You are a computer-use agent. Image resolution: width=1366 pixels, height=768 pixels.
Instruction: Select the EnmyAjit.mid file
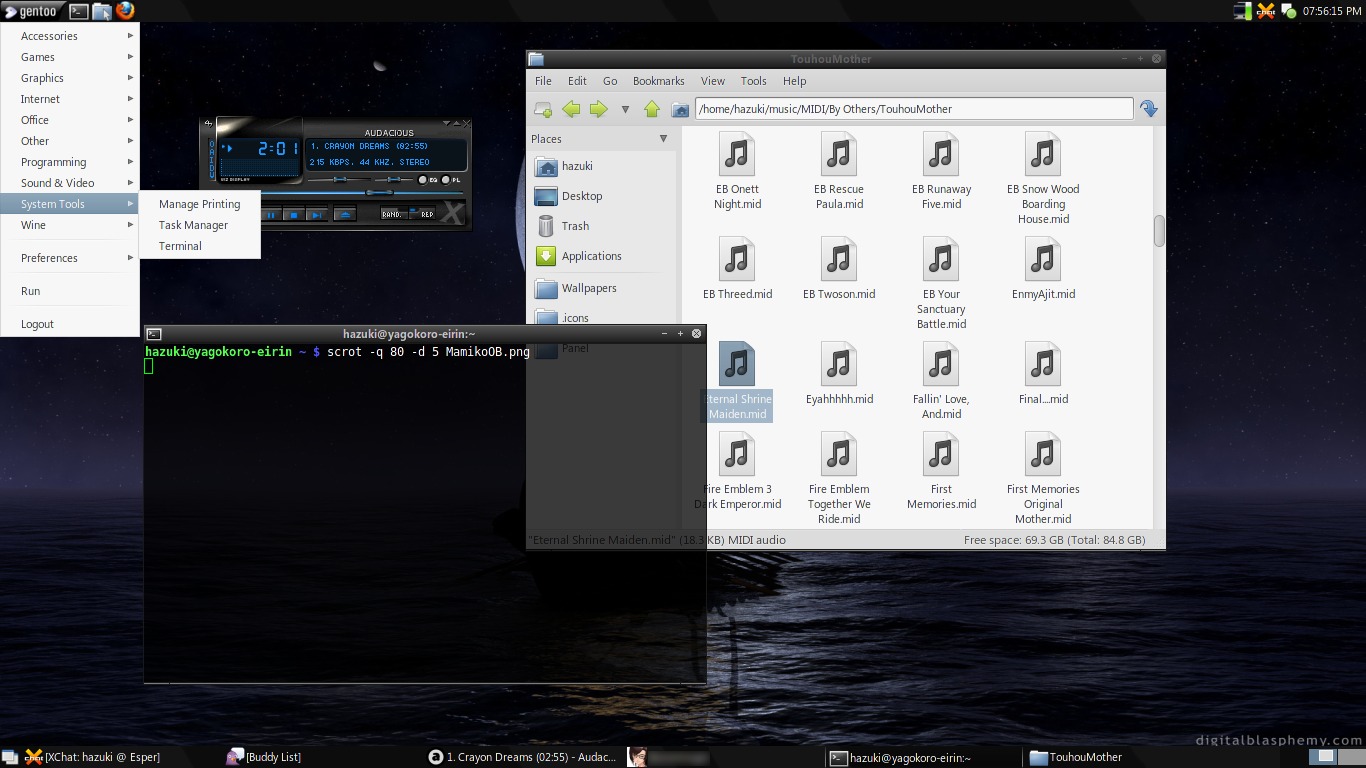tap(1043, 268)
